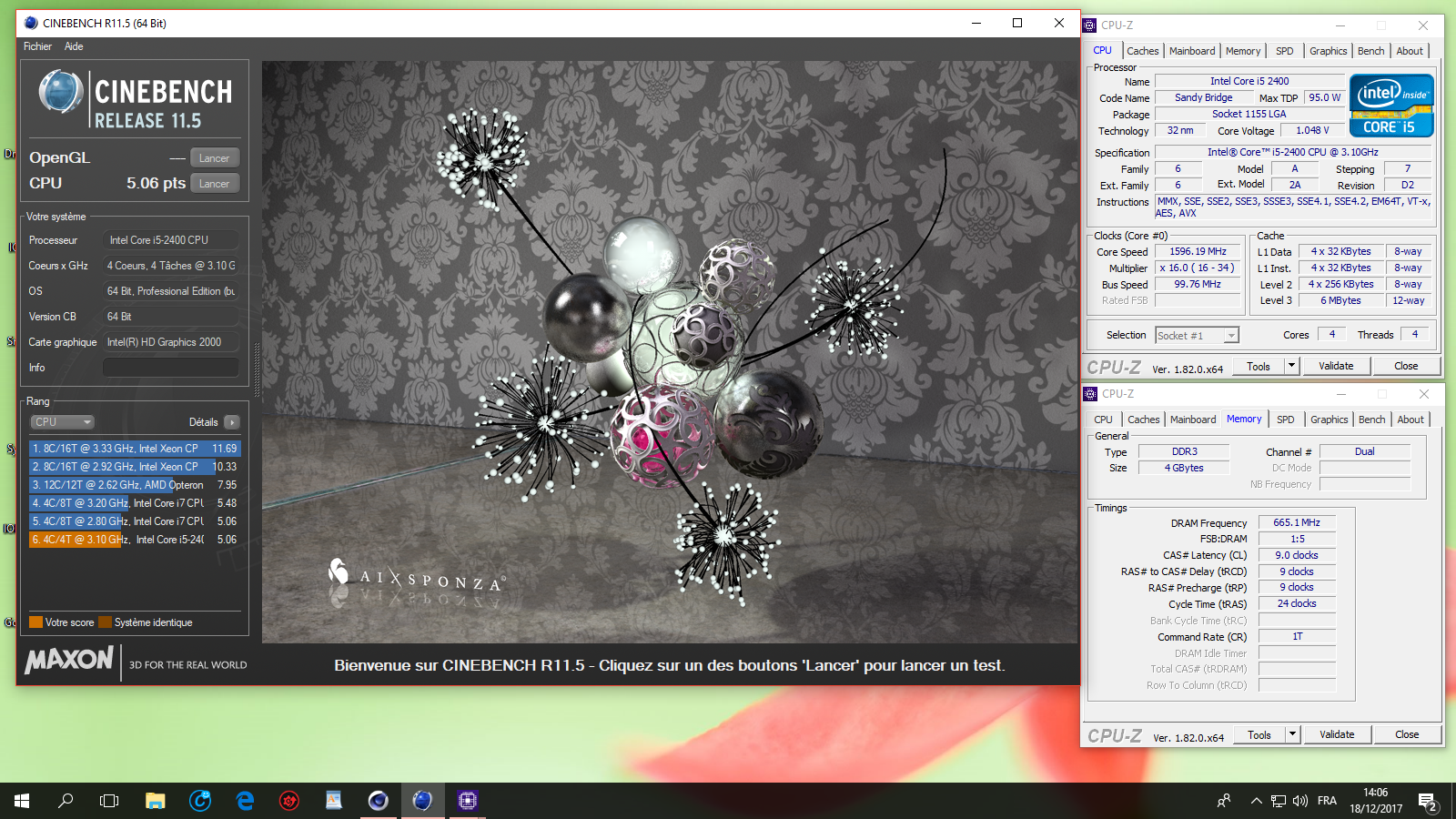
Task: Expand the Détails arrow button
Action: 232,422
